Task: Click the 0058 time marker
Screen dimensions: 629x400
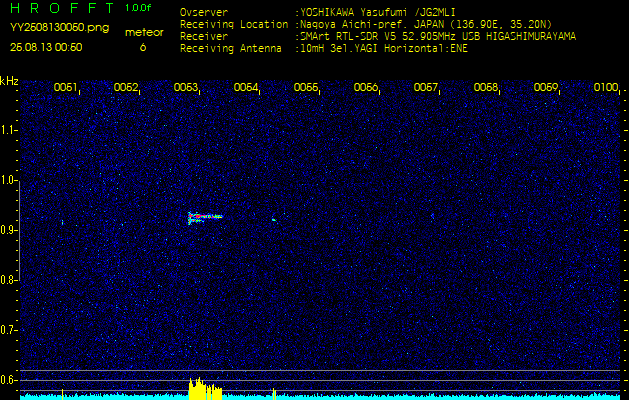Action: 485,87
